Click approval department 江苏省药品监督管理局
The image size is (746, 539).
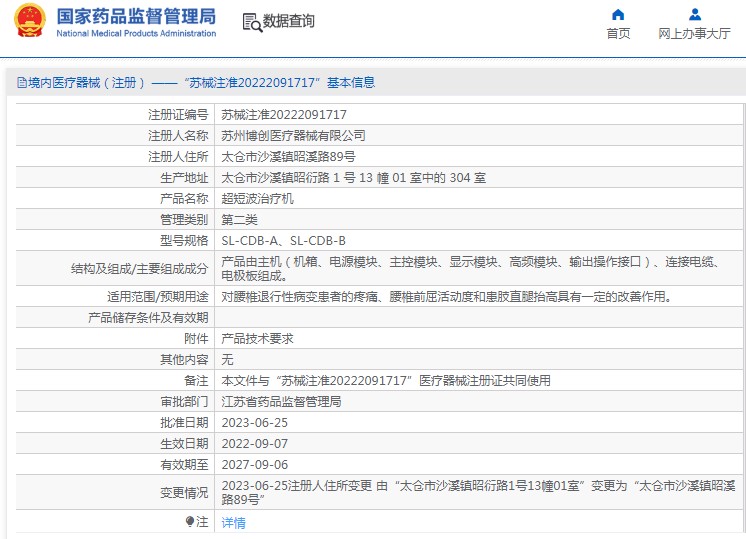point(281,401)
